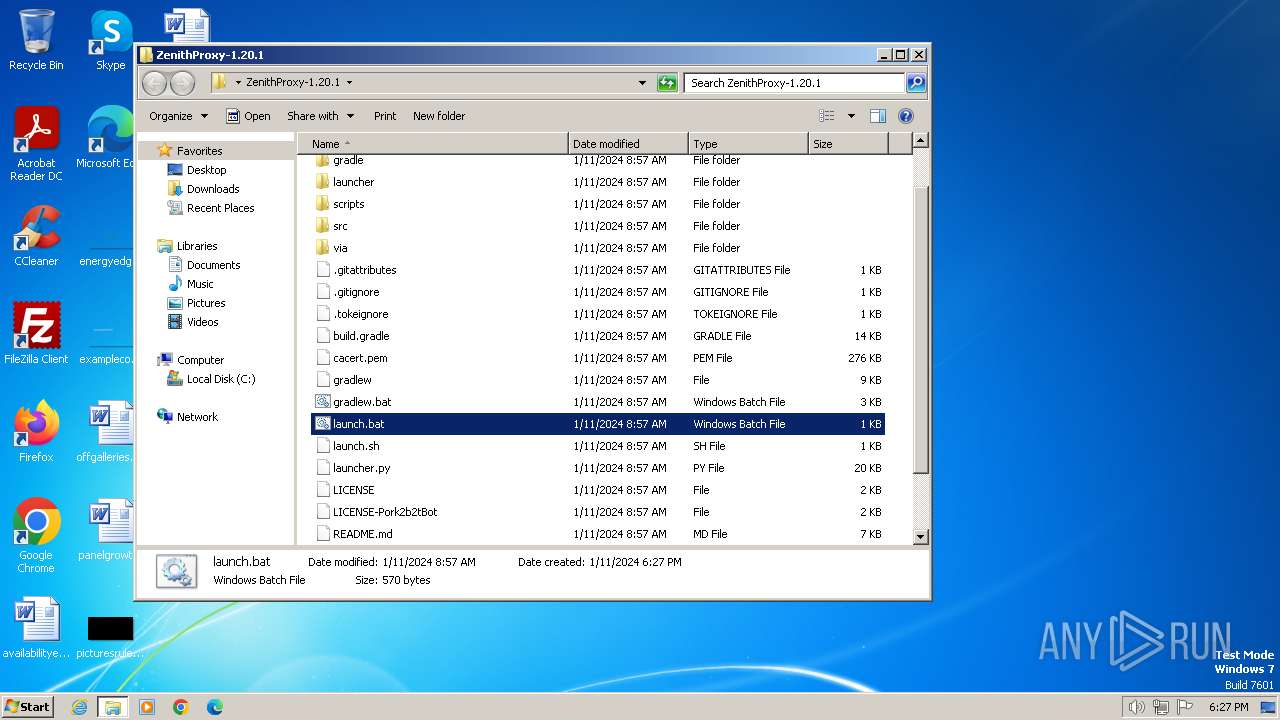This screenshot has height=720, width=1280.
Task: Click the Print toolbar button
Action: (385, 116)
